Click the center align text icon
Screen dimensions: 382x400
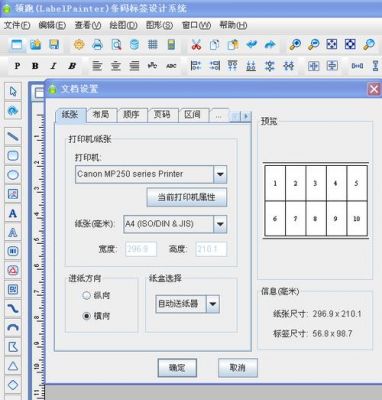116,66
